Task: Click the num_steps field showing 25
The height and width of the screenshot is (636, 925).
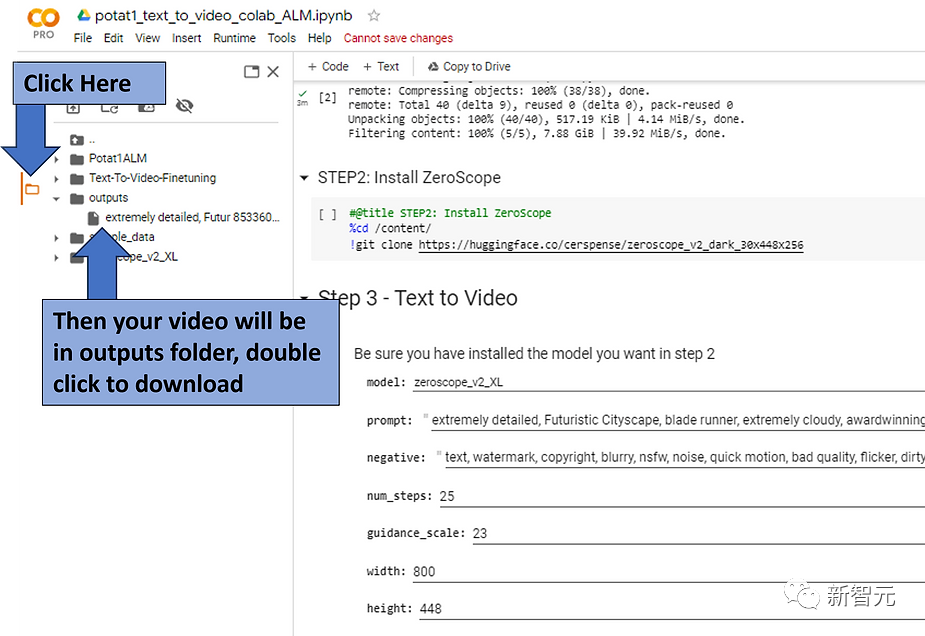Action: point(682,496)
